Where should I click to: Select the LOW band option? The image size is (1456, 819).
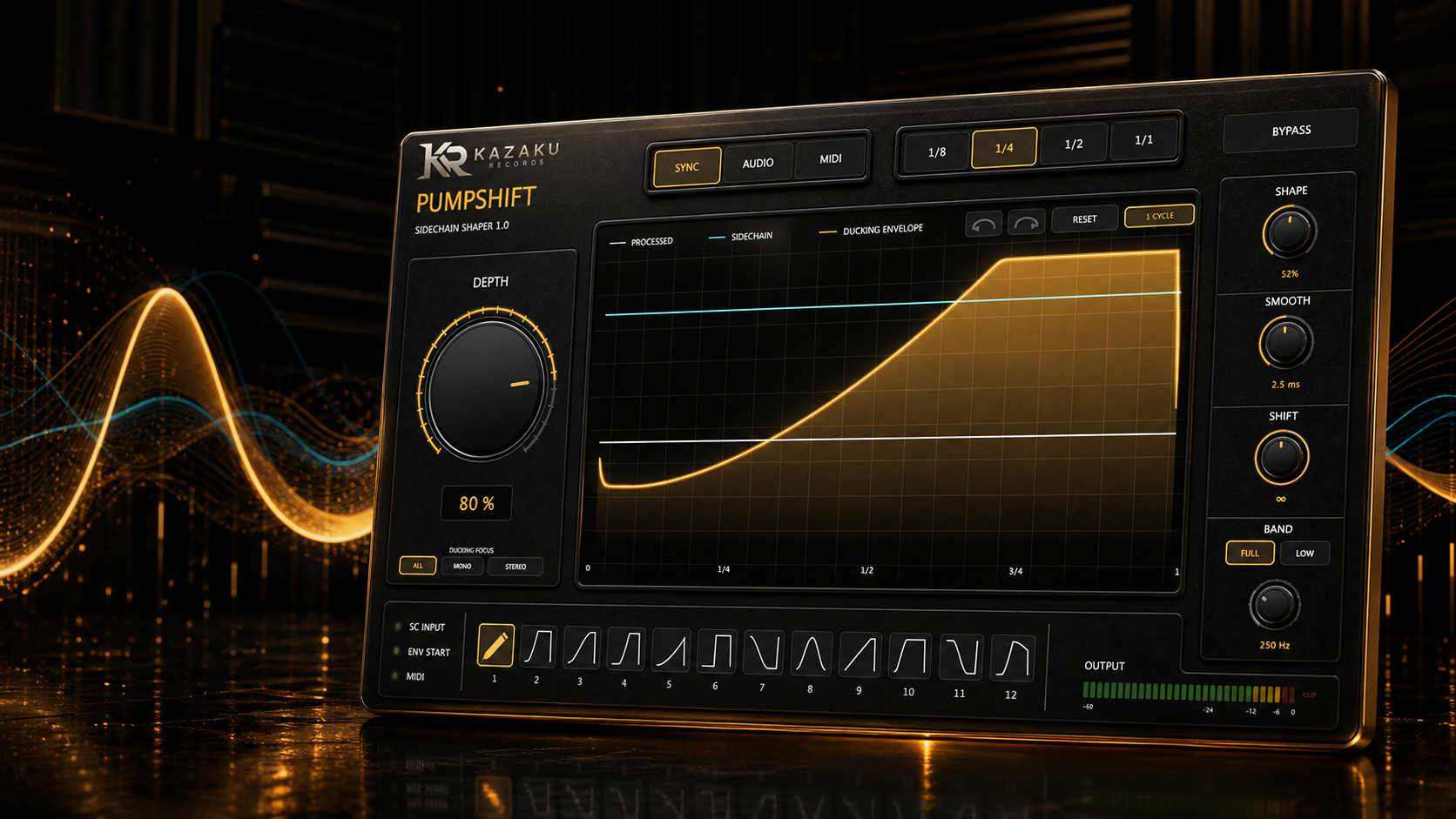1304,554
